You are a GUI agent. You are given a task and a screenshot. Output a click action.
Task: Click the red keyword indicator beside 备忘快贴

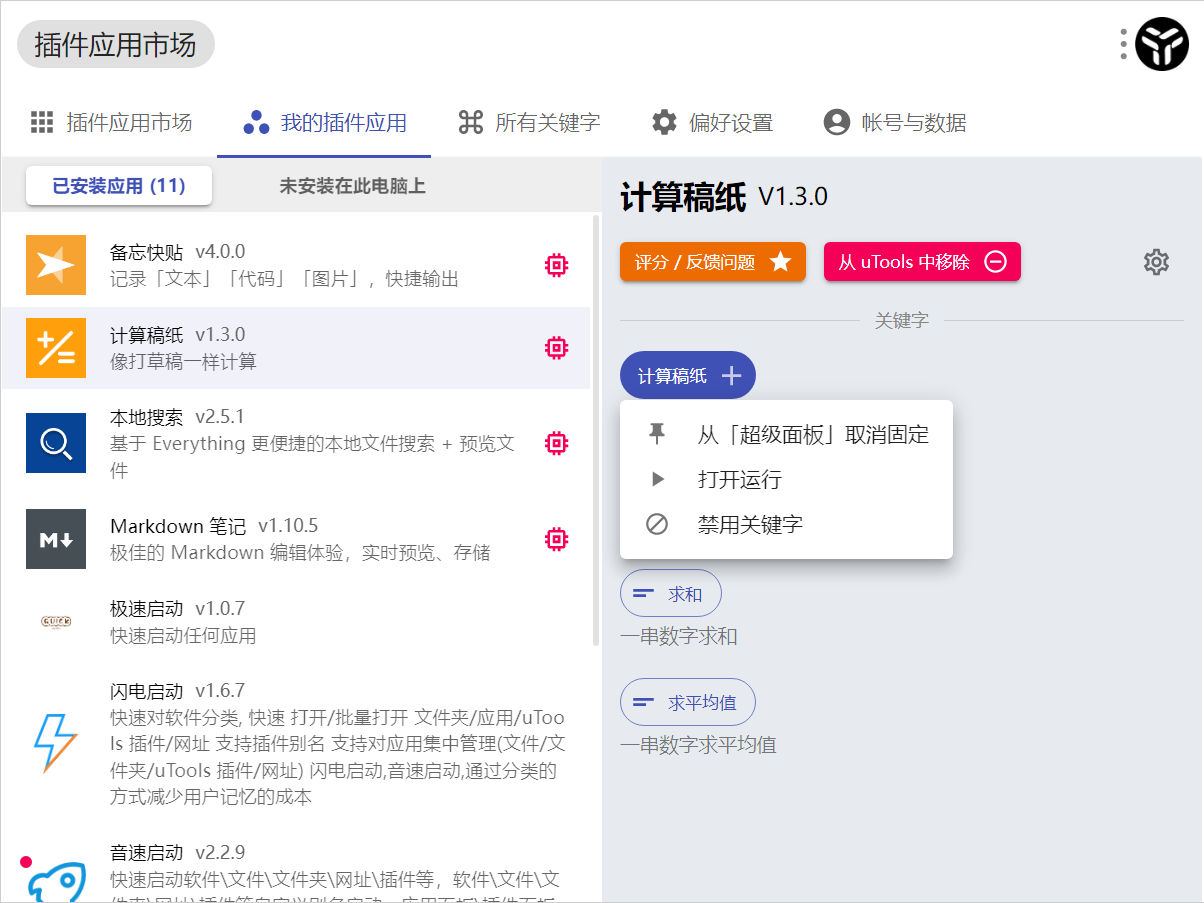pos(556,264)
